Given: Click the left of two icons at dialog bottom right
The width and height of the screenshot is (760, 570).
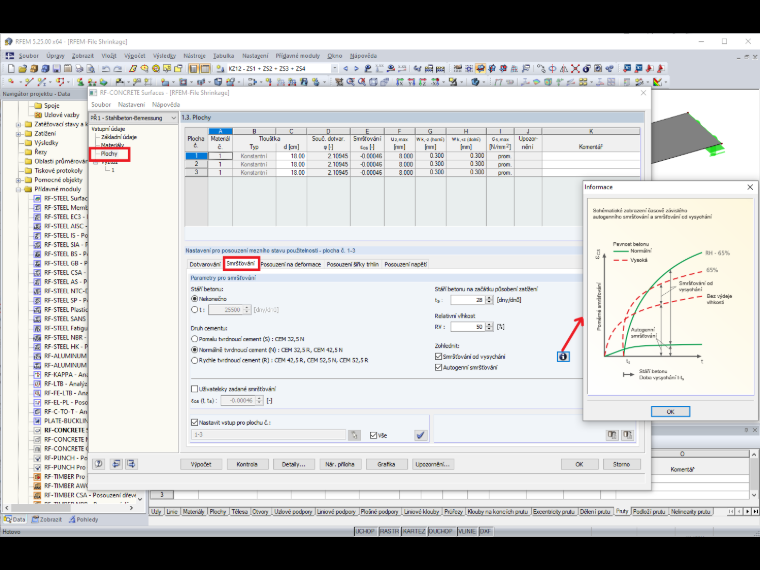Looking at the screenshot, I should coord(612,435).
